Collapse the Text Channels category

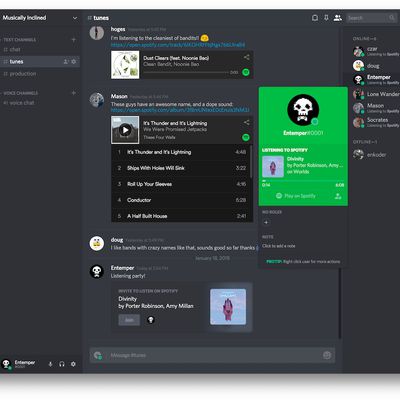coord(20,40)
